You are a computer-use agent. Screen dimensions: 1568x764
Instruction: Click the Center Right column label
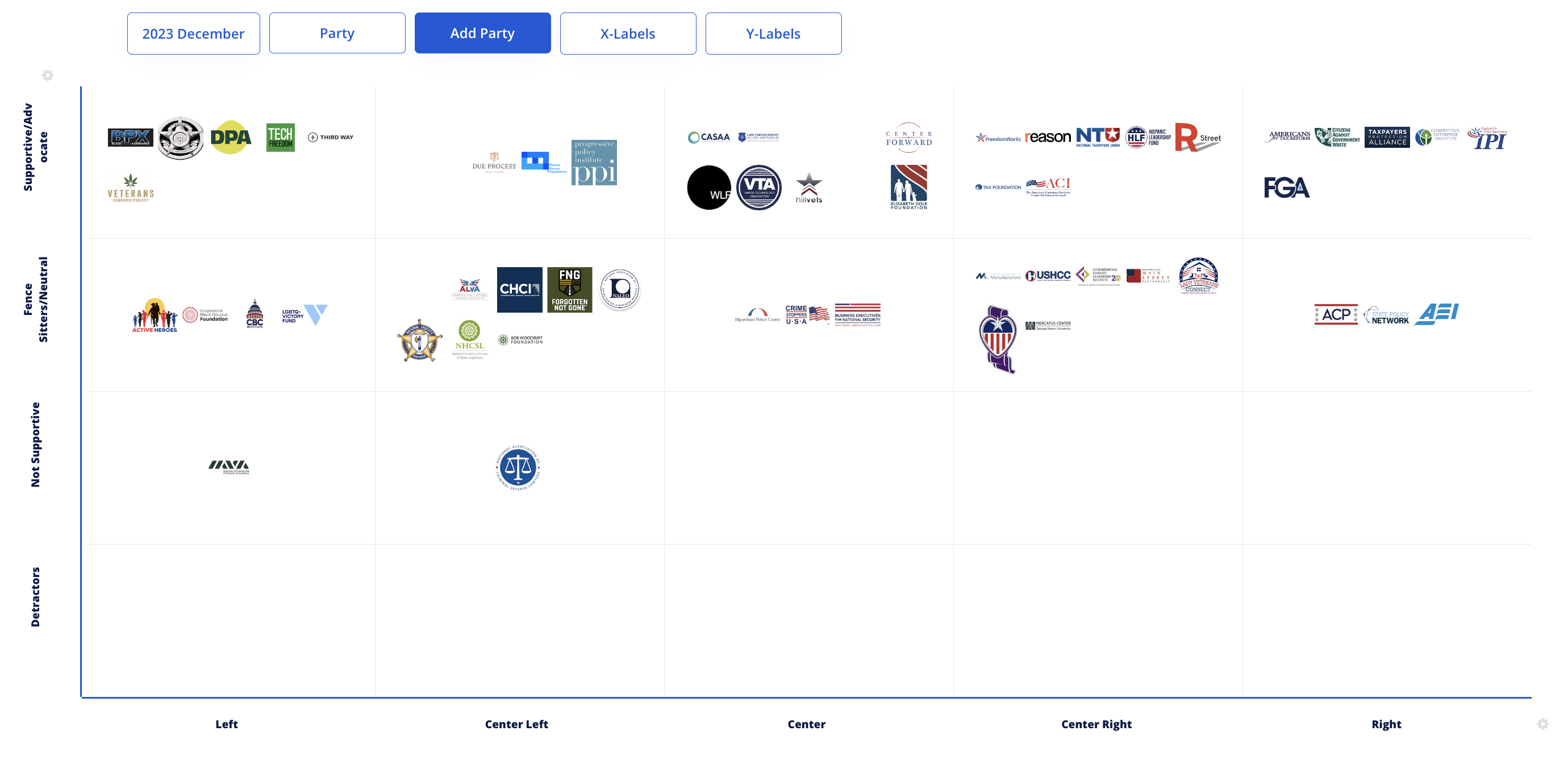(1097, 724)
